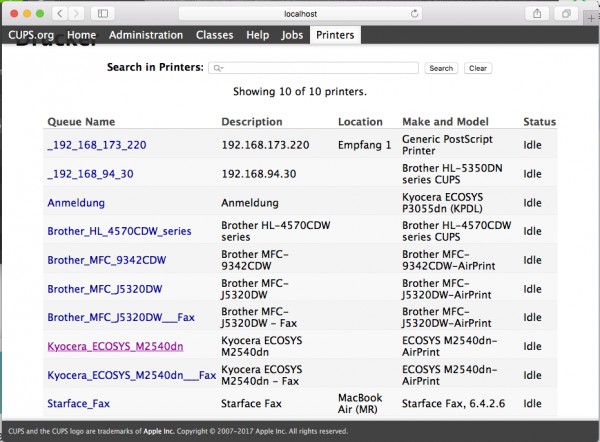This screenshot has width=600, height=442.
Task: Click the Idle status of Starface_Fax row
Action: [532, 403]
